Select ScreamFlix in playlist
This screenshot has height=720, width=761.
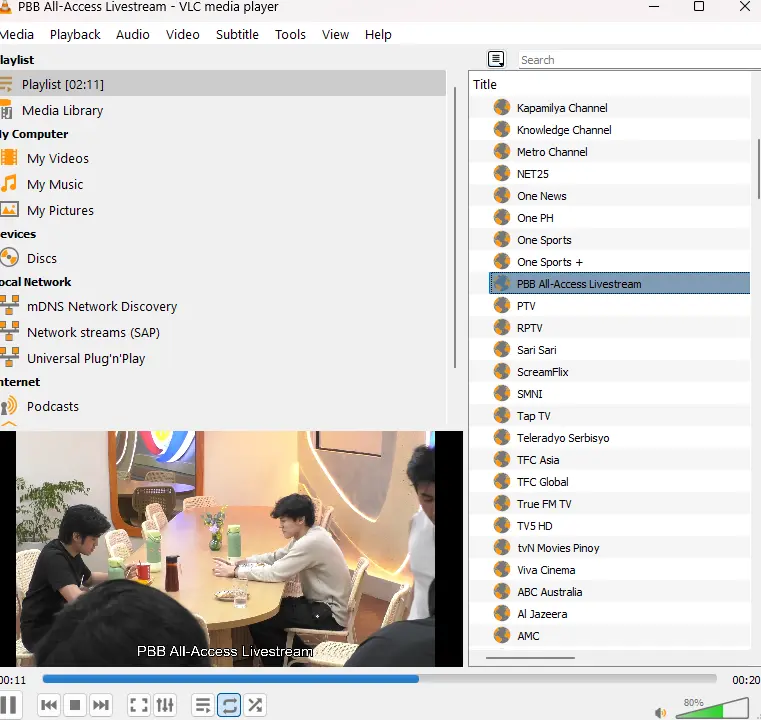pos(620,372)
